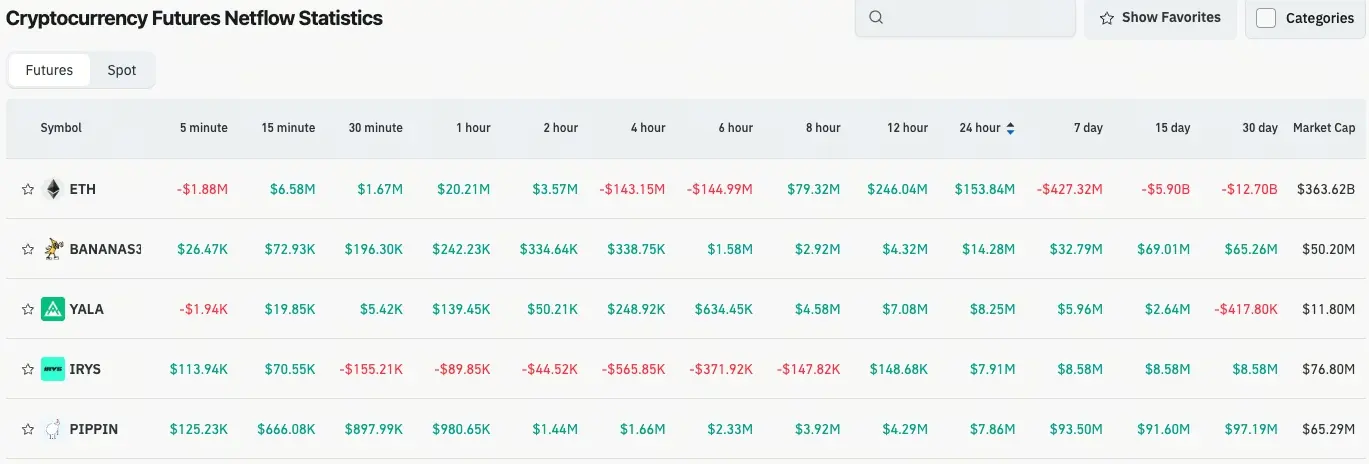The height and width of the screenshot is (464, 1369).
Task: Click the ETH coin logo
Action: tap(53, 189)
